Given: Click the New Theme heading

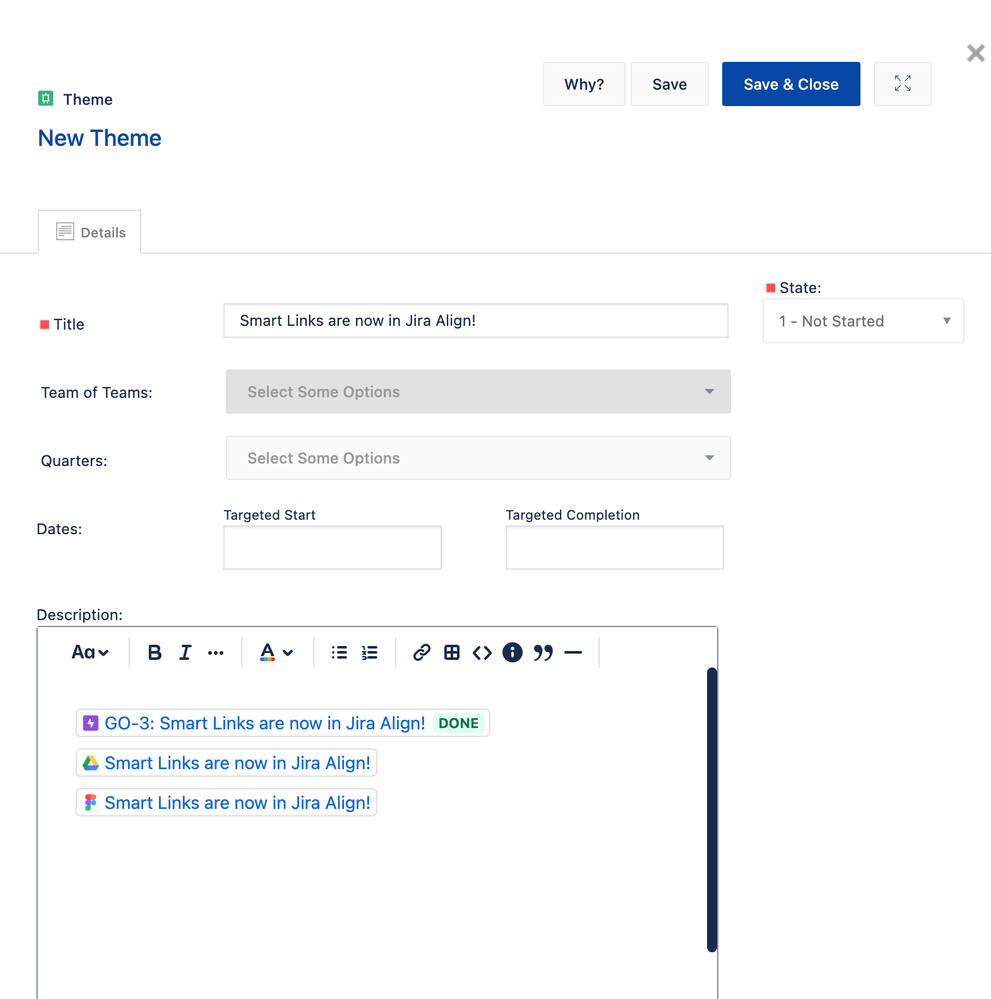Looking at the screenshot, I should point(99,138).
